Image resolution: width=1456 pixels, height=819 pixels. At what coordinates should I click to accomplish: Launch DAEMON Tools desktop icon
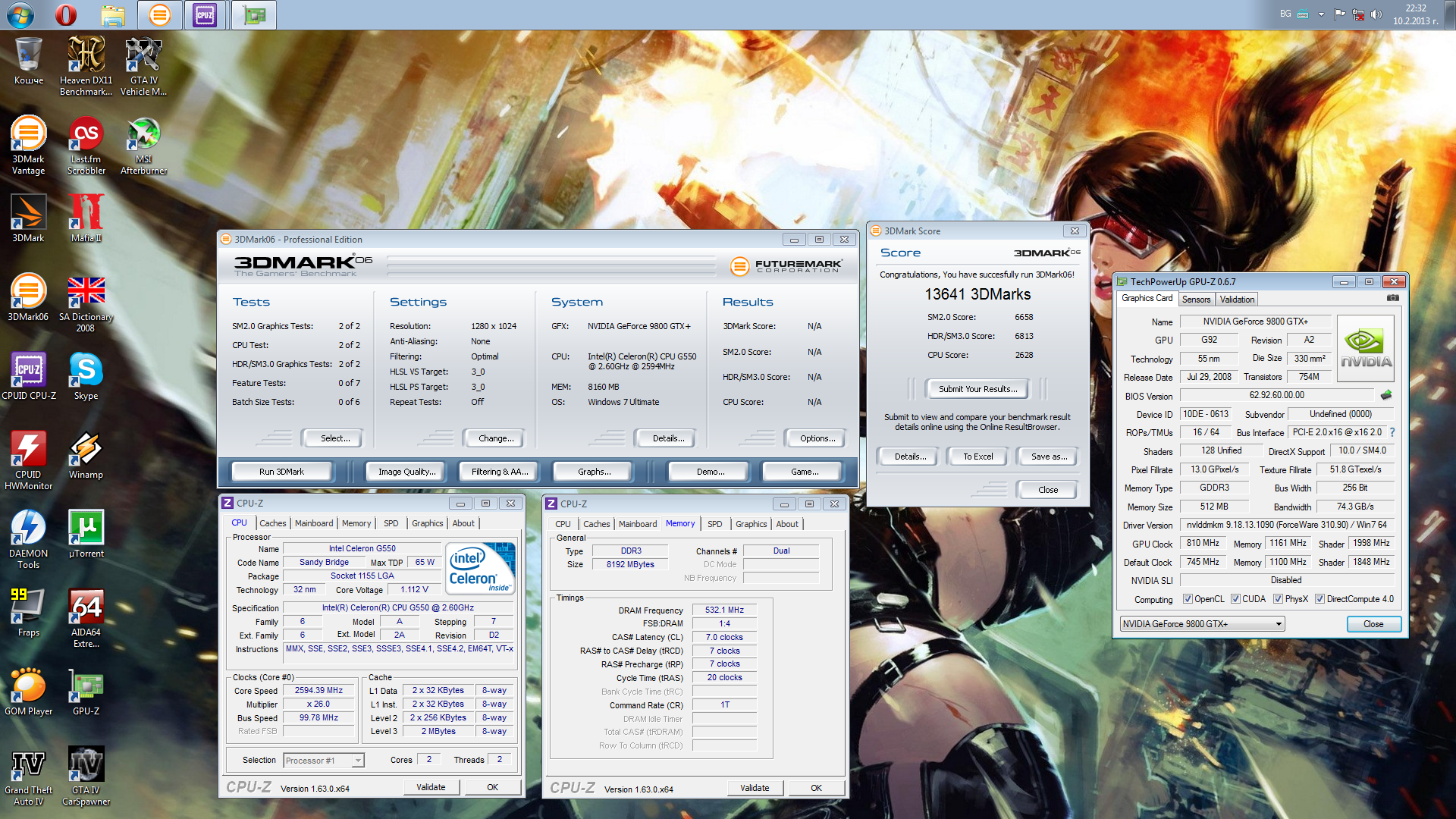28,539
